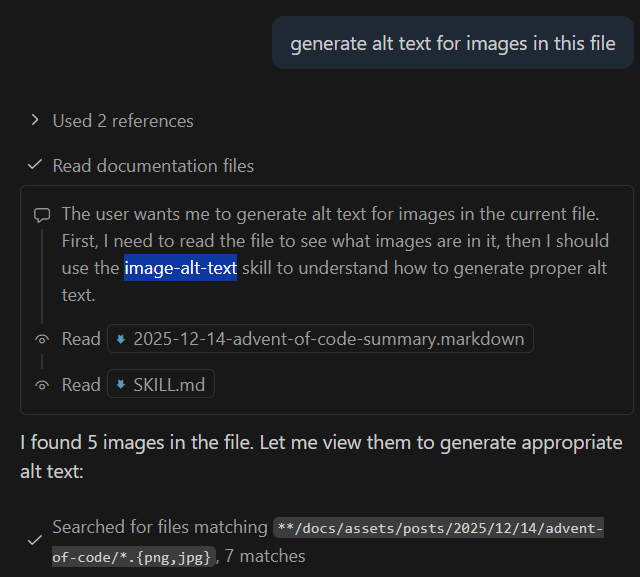Click the 'Searched for files matching' label
Screen dimensions: 640x577
(160, 527)
